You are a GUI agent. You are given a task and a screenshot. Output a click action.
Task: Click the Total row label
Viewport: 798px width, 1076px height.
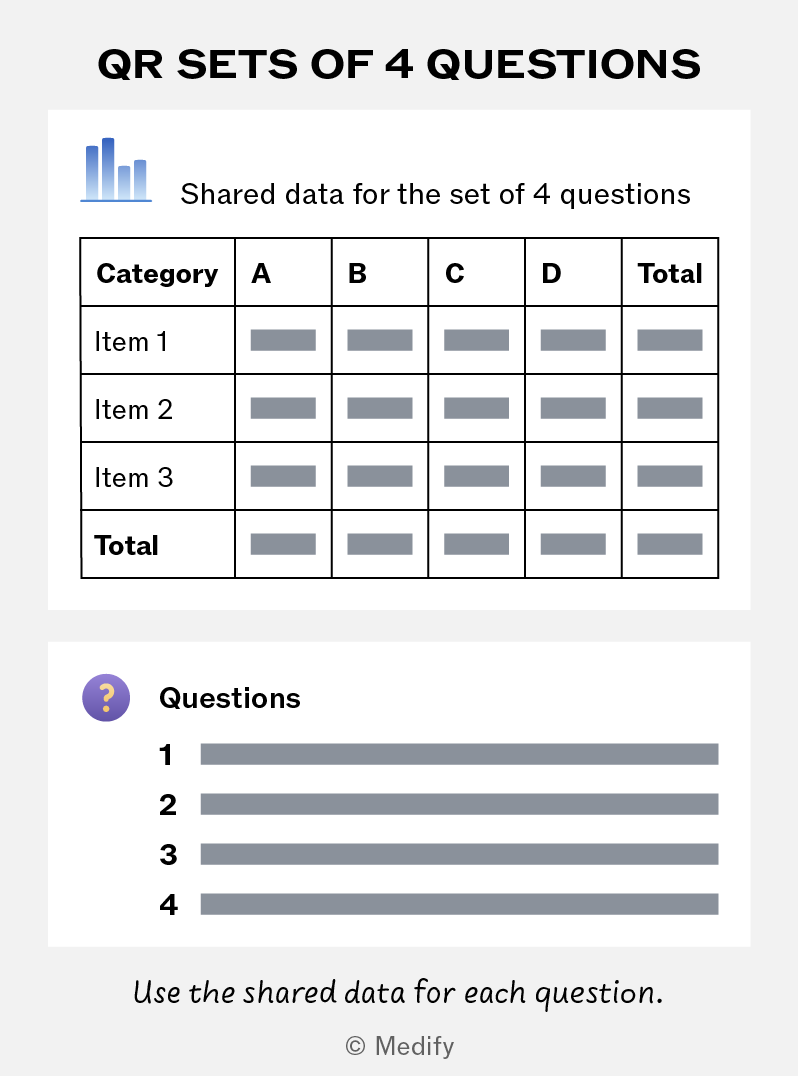coord(126,545)
